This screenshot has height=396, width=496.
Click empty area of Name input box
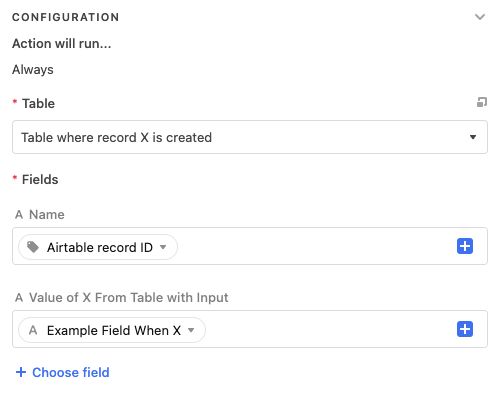317,246
